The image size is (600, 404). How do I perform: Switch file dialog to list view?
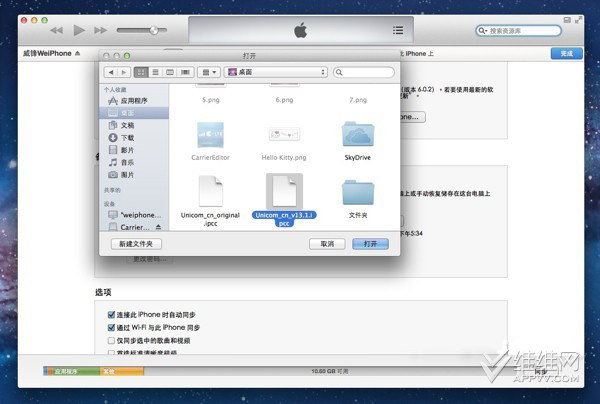click(155, 72)
